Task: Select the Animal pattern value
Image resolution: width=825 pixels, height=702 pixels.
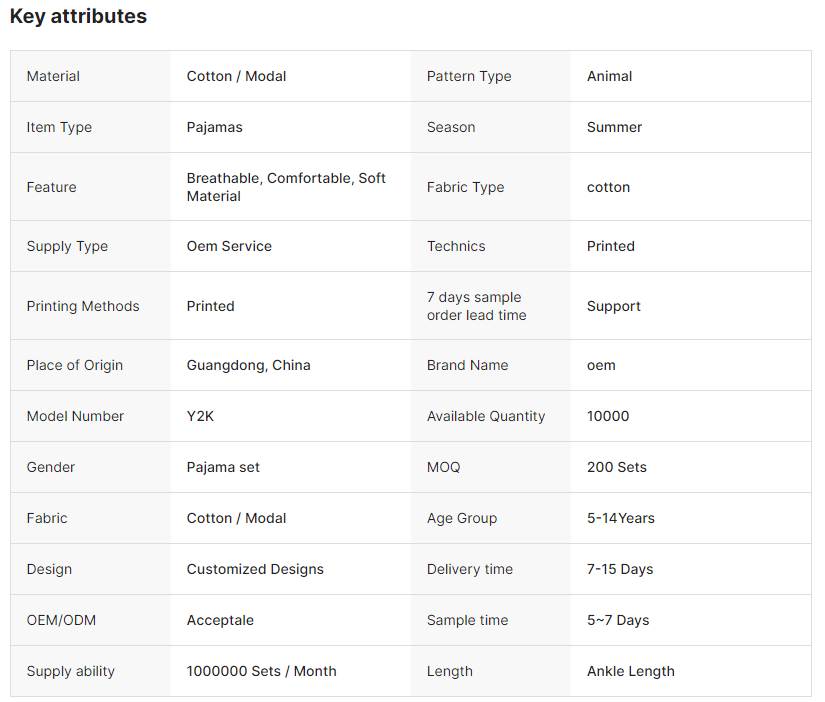Action: pyautogui.click(x=609, y=76)
